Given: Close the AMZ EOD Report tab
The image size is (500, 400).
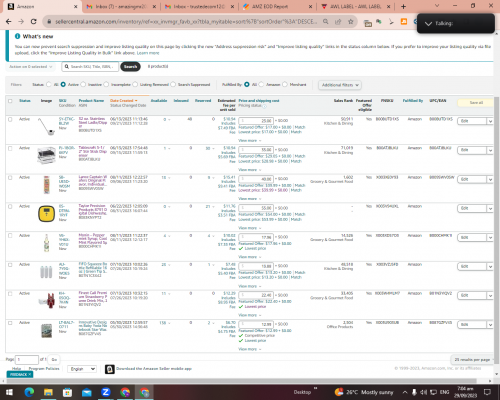Looking at the screenshot, I should [310, 6].
